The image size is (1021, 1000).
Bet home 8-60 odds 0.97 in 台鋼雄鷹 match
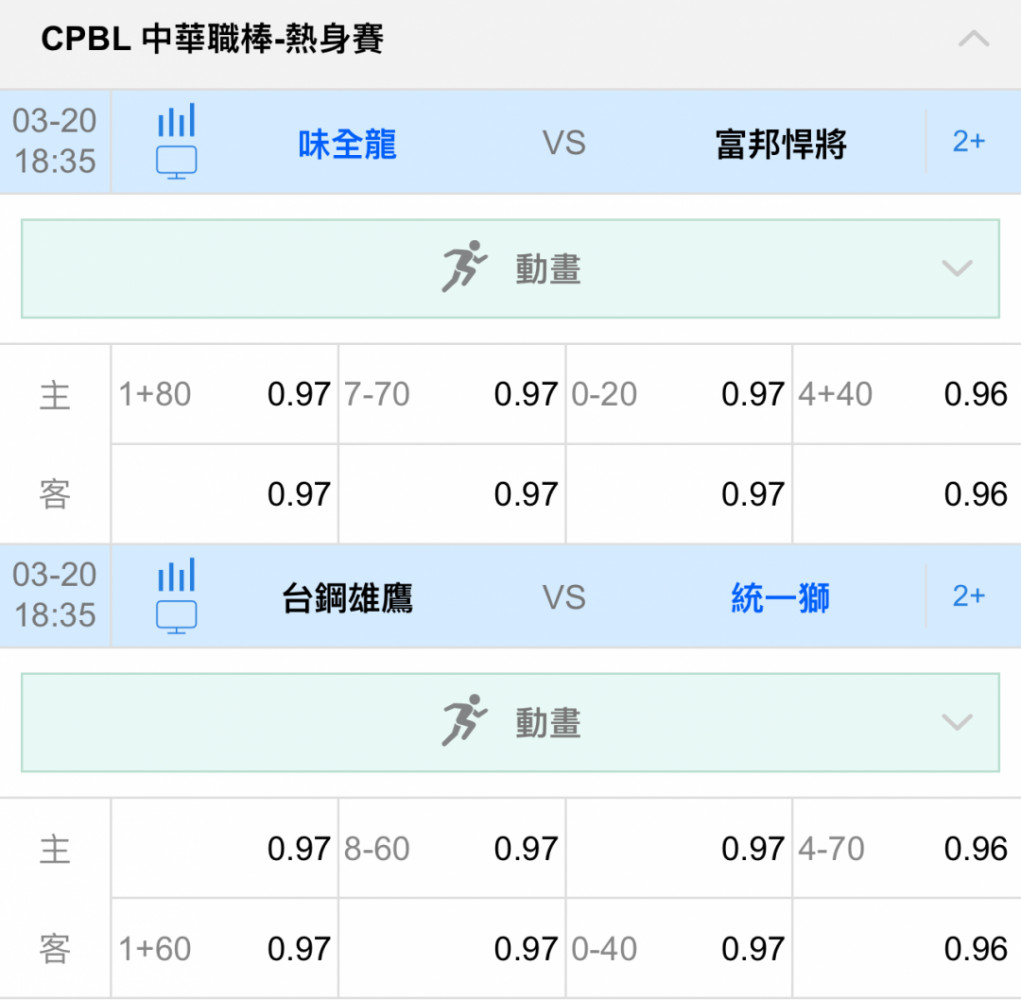(452, 848)
